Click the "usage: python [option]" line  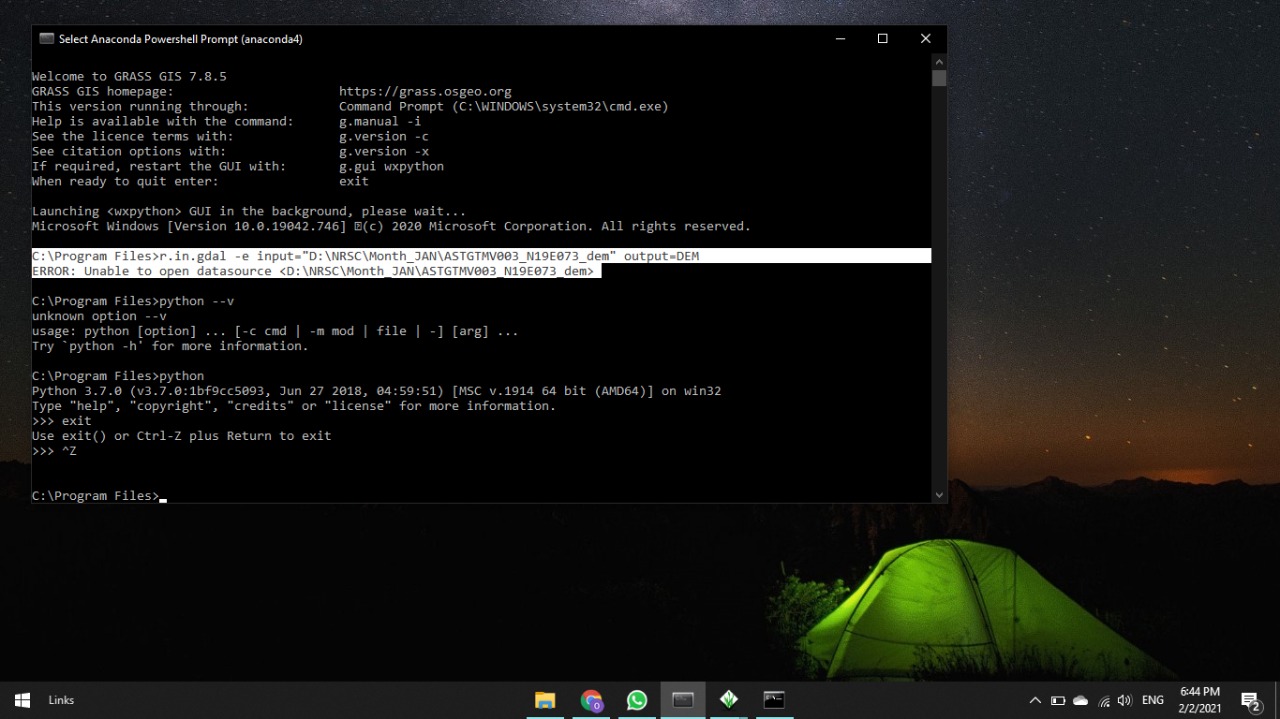click(275, 331)
